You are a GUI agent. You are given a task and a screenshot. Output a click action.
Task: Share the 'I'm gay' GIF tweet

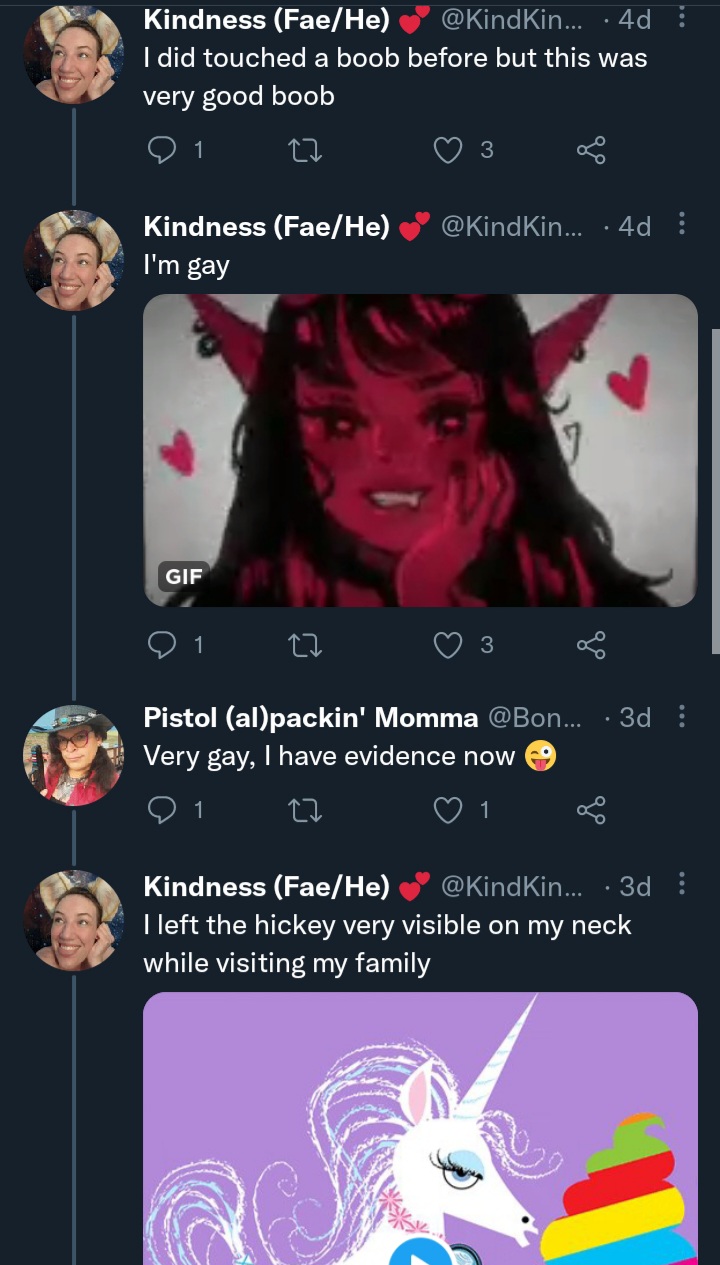pos(592,645)
